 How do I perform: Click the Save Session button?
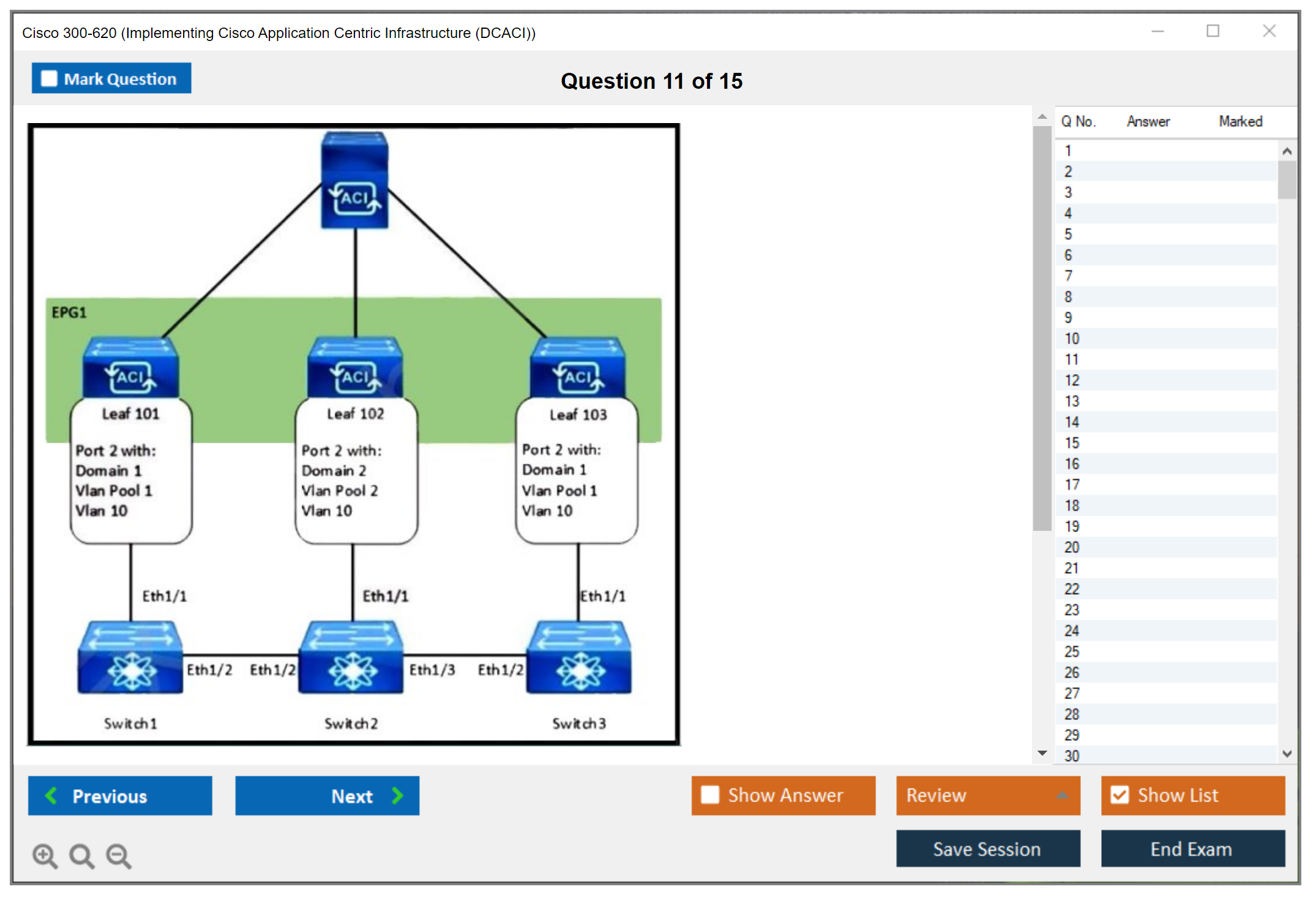988,849
